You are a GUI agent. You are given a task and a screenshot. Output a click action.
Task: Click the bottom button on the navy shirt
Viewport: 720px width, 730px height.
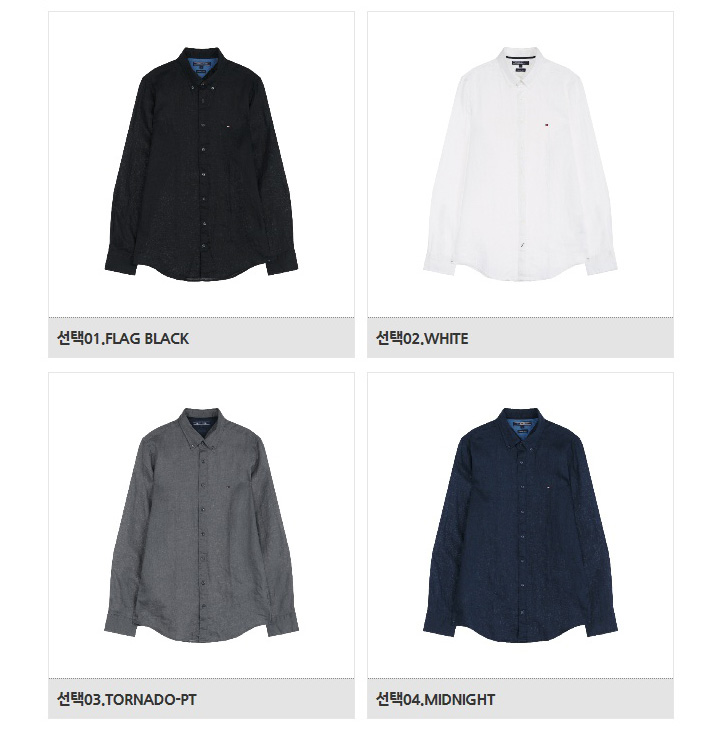pyautogui.click(x=522, y=613)
